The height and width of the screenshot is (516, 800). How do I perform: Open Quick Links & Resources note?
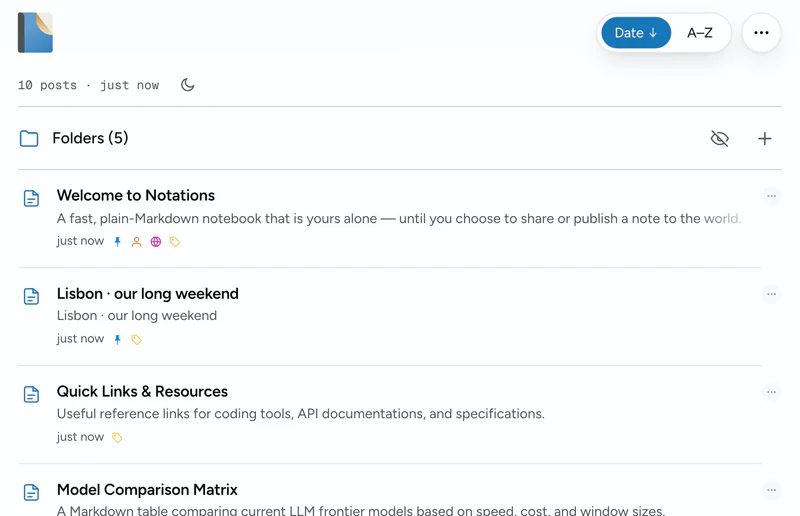[142, 391]
